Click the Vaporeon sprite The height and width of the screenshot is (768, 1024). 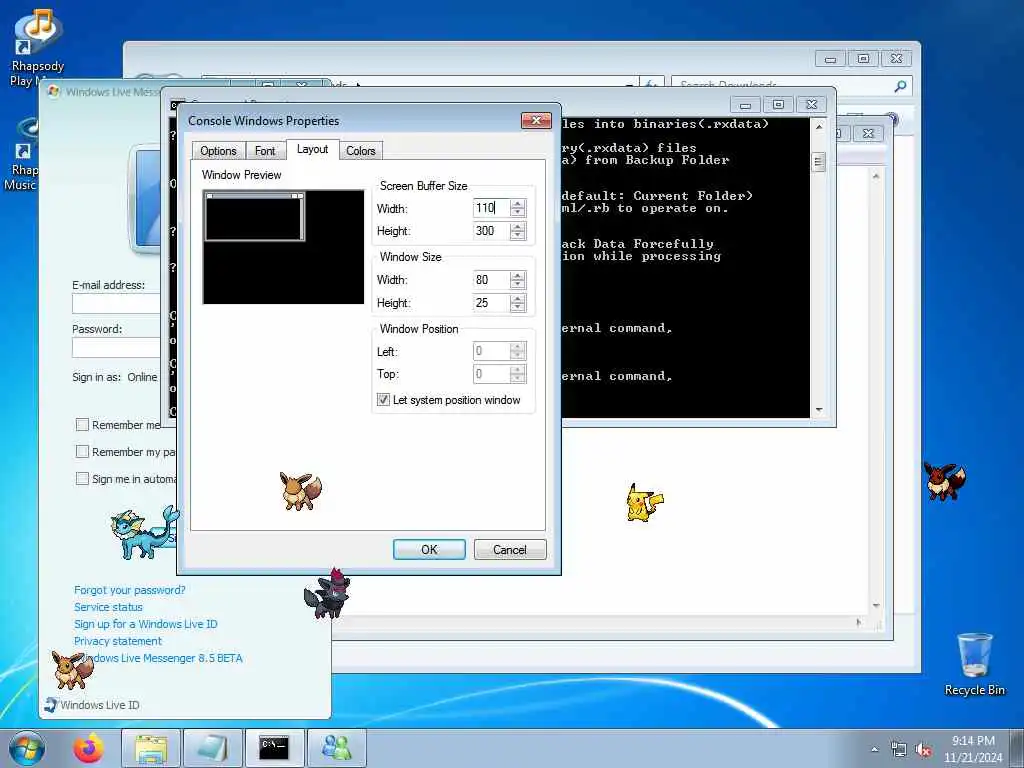(145, 533)
